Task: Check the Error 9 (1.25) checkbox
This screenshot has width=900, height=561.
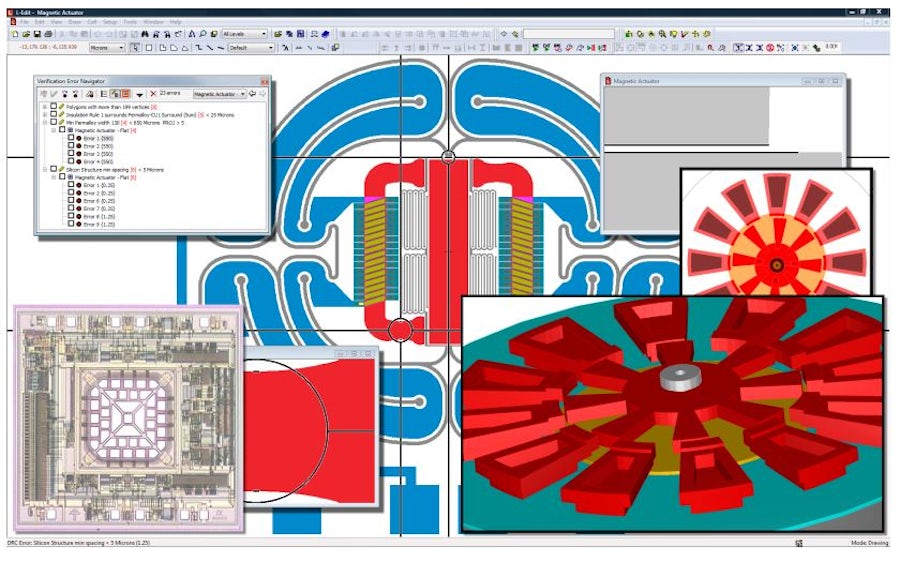Action: pyautogui.click(x=71, y=223)
